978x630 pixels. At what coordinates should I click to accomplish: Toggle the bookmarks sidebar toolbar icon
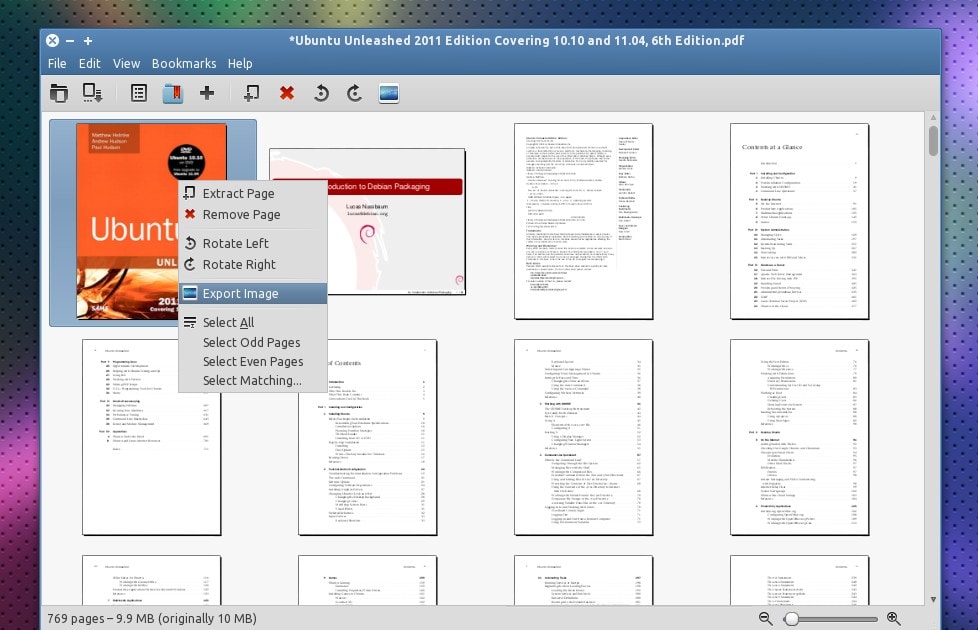[173, 93]
